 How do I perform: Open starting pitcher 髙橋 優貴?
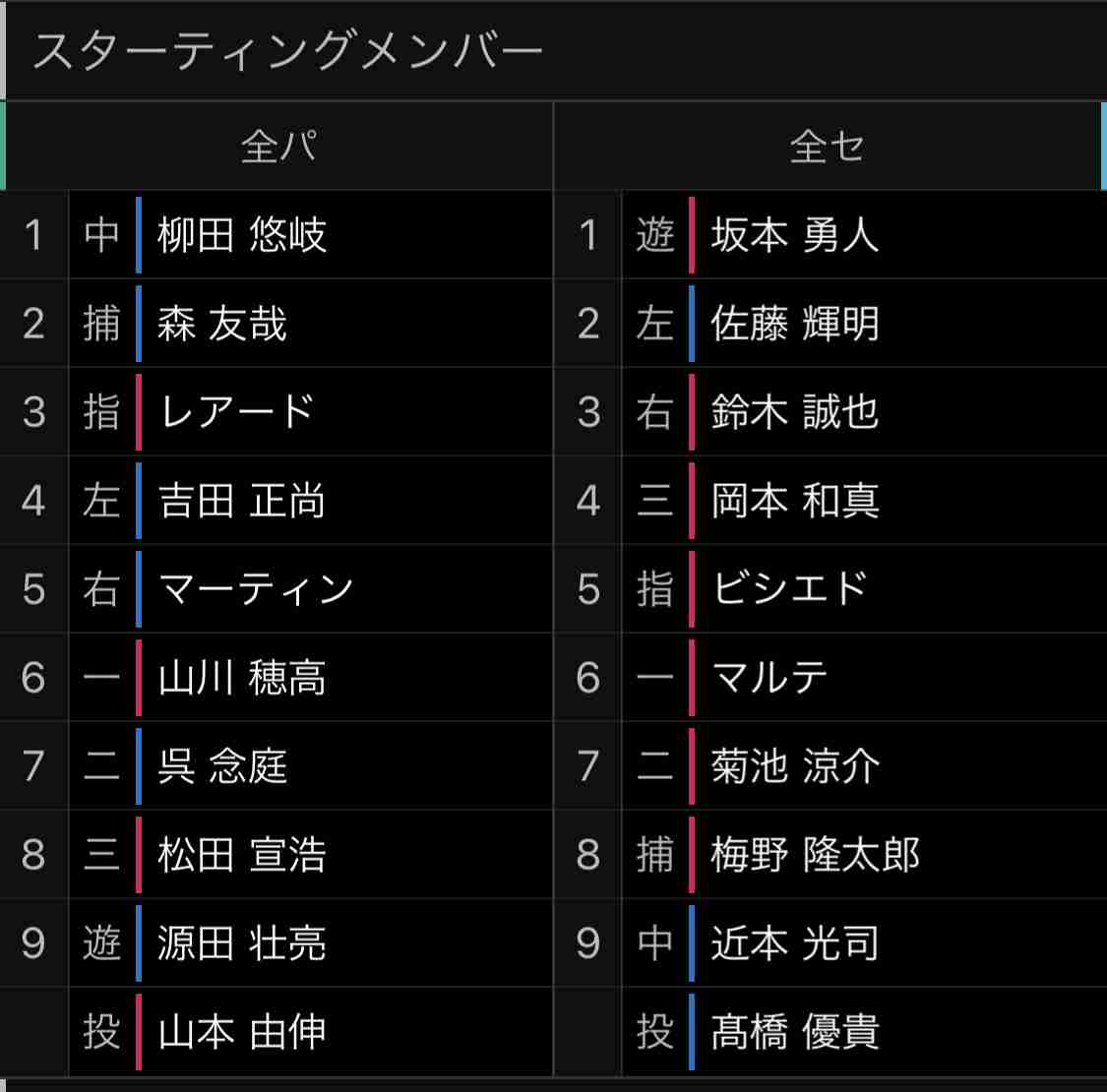coord(795,1032)
